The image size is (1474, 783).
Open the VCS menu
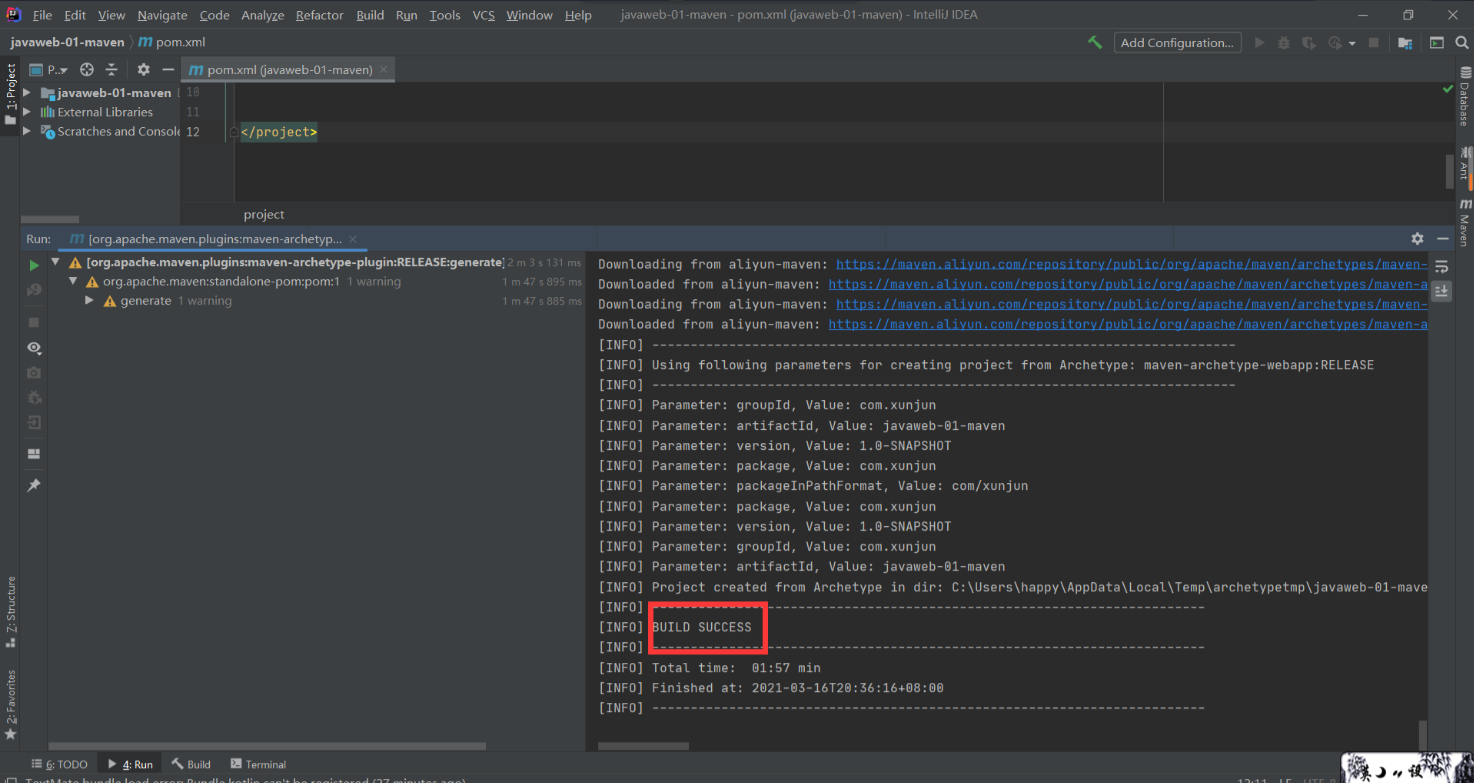(483, 15)
